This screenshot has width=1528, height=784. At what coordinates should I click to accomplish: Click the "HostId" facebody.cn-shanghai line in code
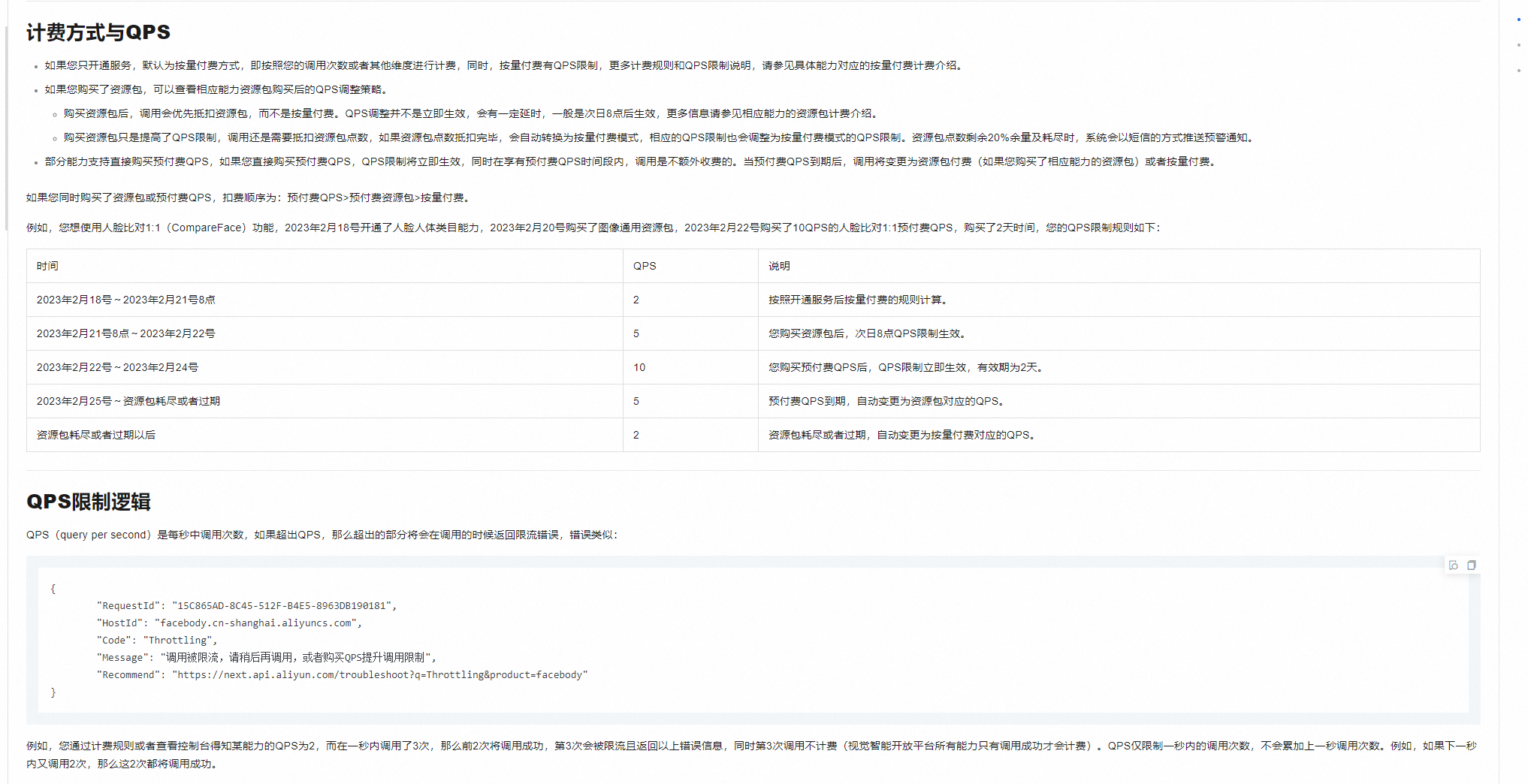[x=229, y=623]
